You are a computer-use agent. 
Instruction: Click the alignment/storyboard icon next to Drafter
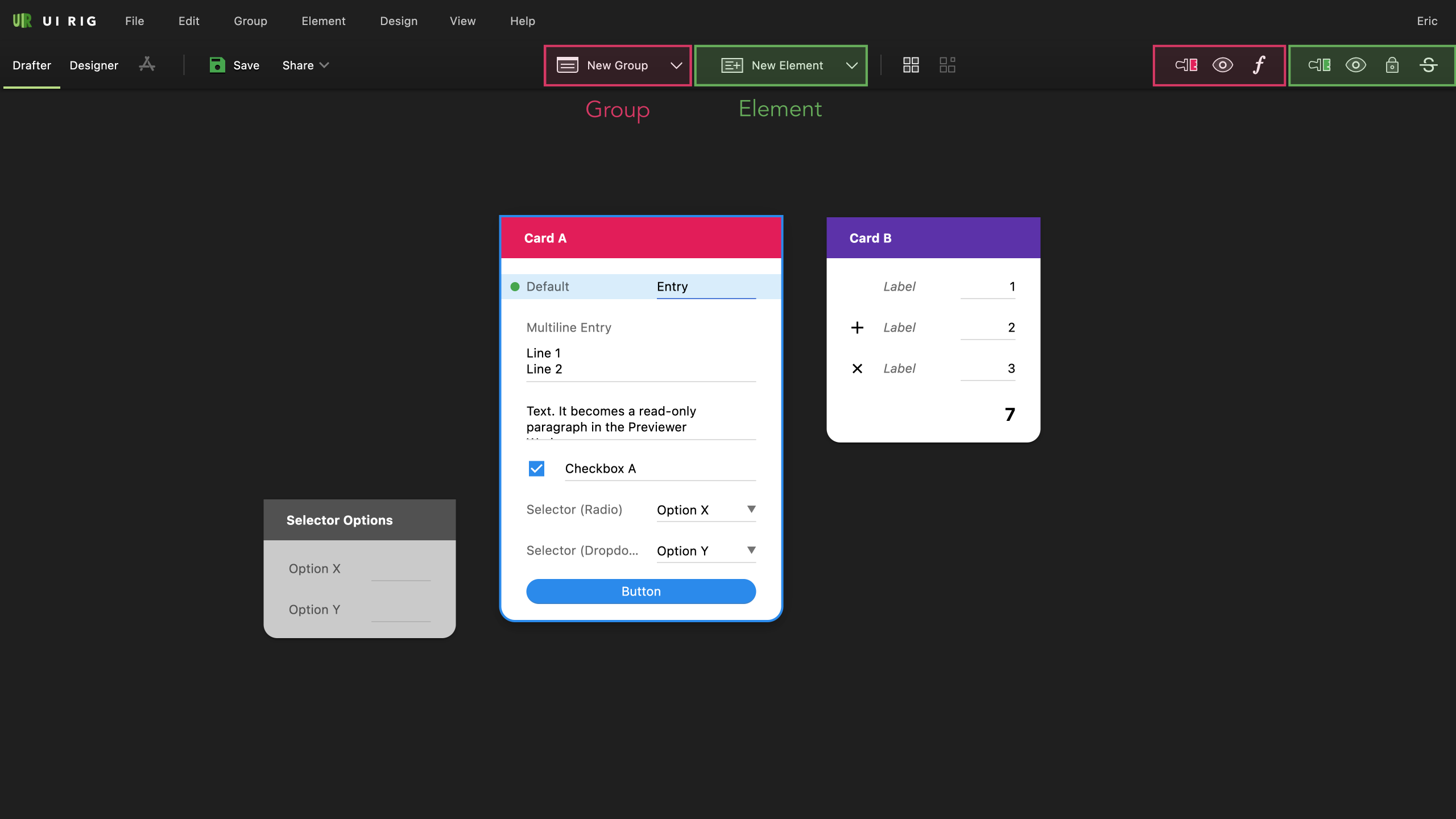point(147,65)
